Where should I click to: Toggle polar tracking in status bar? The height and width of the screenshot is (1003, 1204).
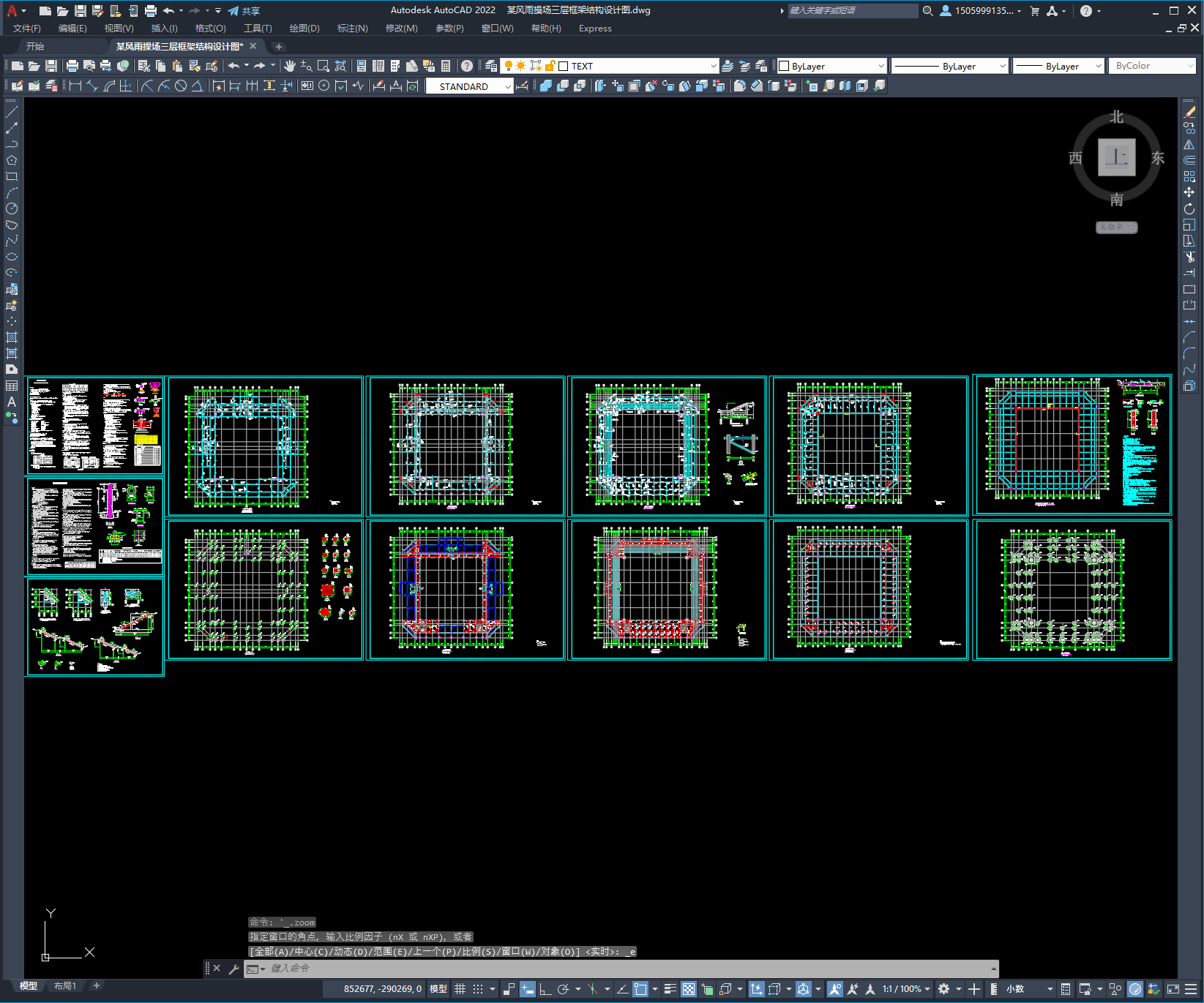[x=563, y=989]
